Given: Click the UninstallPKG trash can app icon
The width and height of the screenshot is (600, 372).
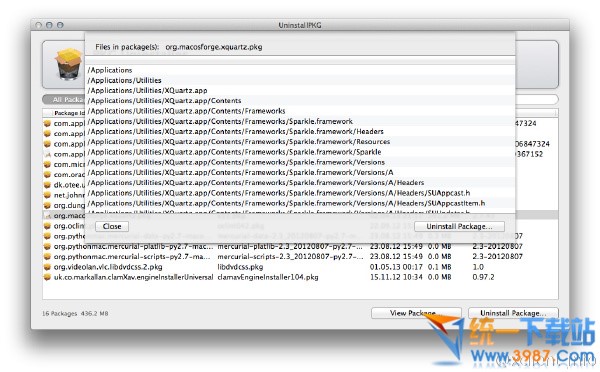Looking at the screenshot, I should coord(68,64).
